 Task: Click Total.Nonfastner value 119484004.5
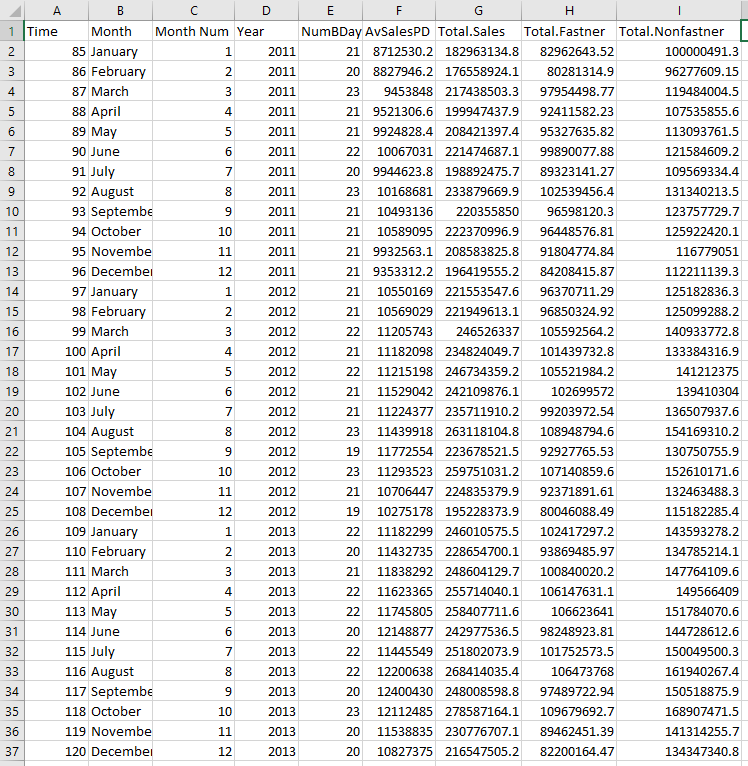[x=679, y=91]
